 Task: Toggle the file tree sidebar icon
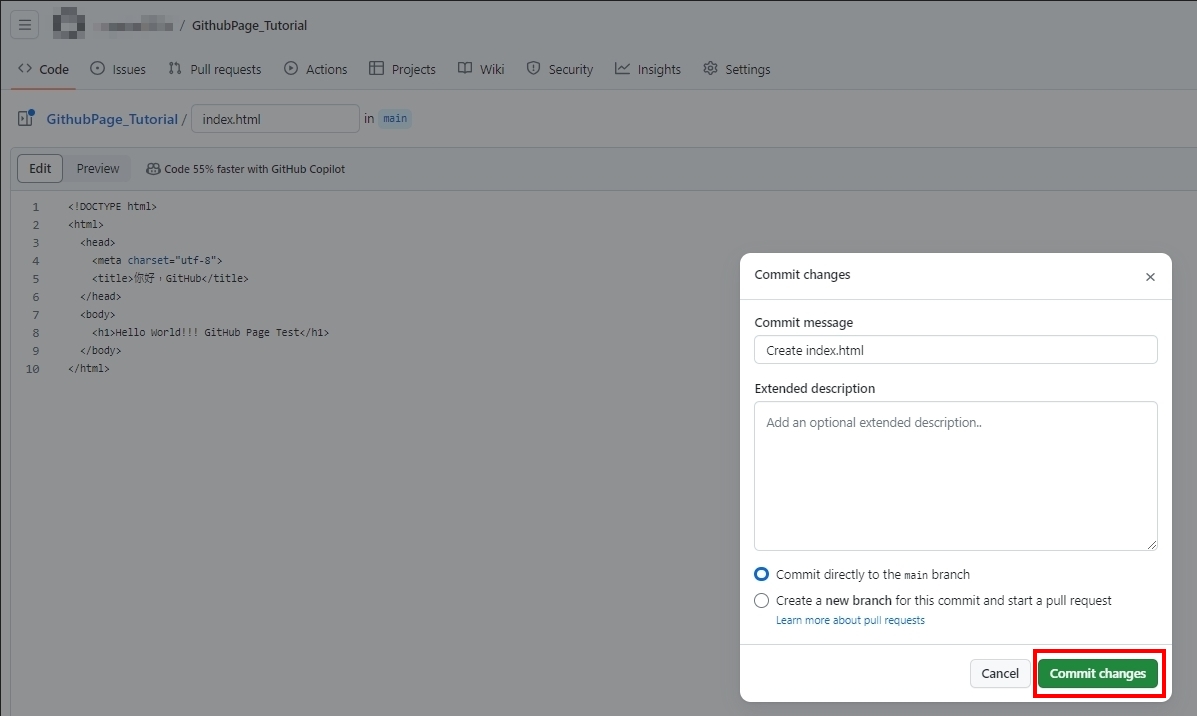26,118
